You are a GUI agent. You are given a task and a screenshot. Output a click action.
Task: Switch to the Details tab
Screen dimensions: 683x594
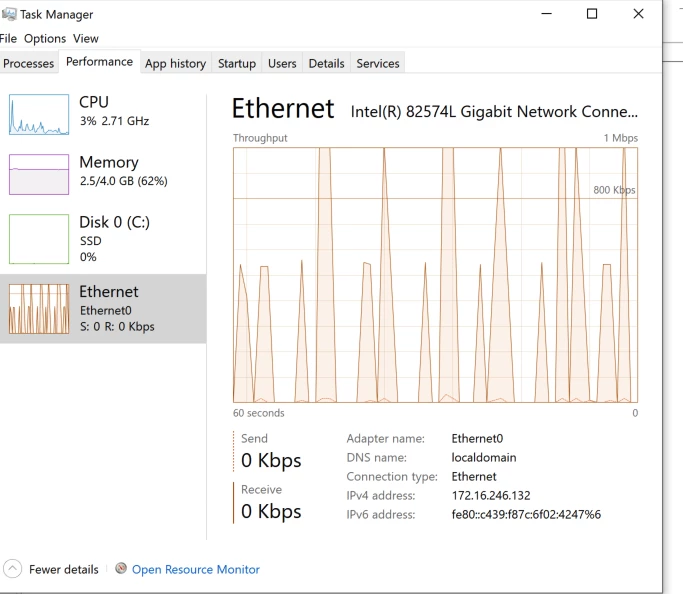click(327, 63)
